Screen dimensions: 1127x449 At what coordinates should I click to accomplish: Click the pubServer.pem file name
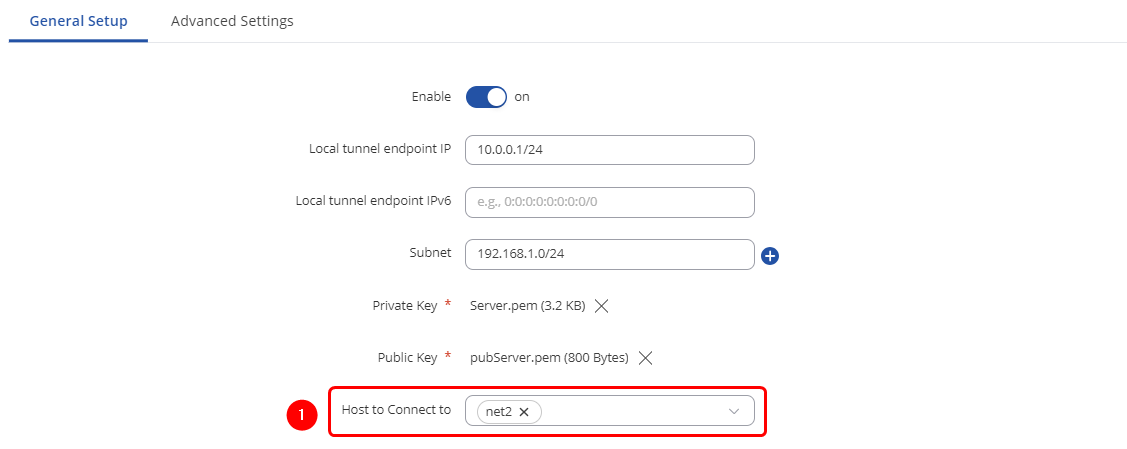(549, 358)
